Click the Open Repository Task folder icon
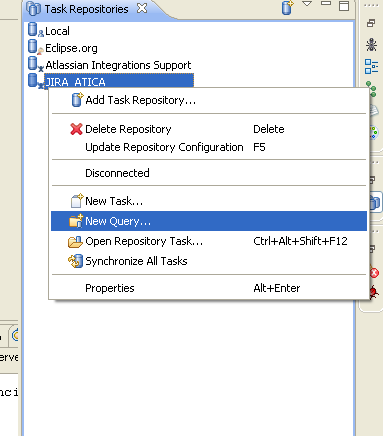Image resolution: width=383 pixels, height=440 pixels. 75,242
